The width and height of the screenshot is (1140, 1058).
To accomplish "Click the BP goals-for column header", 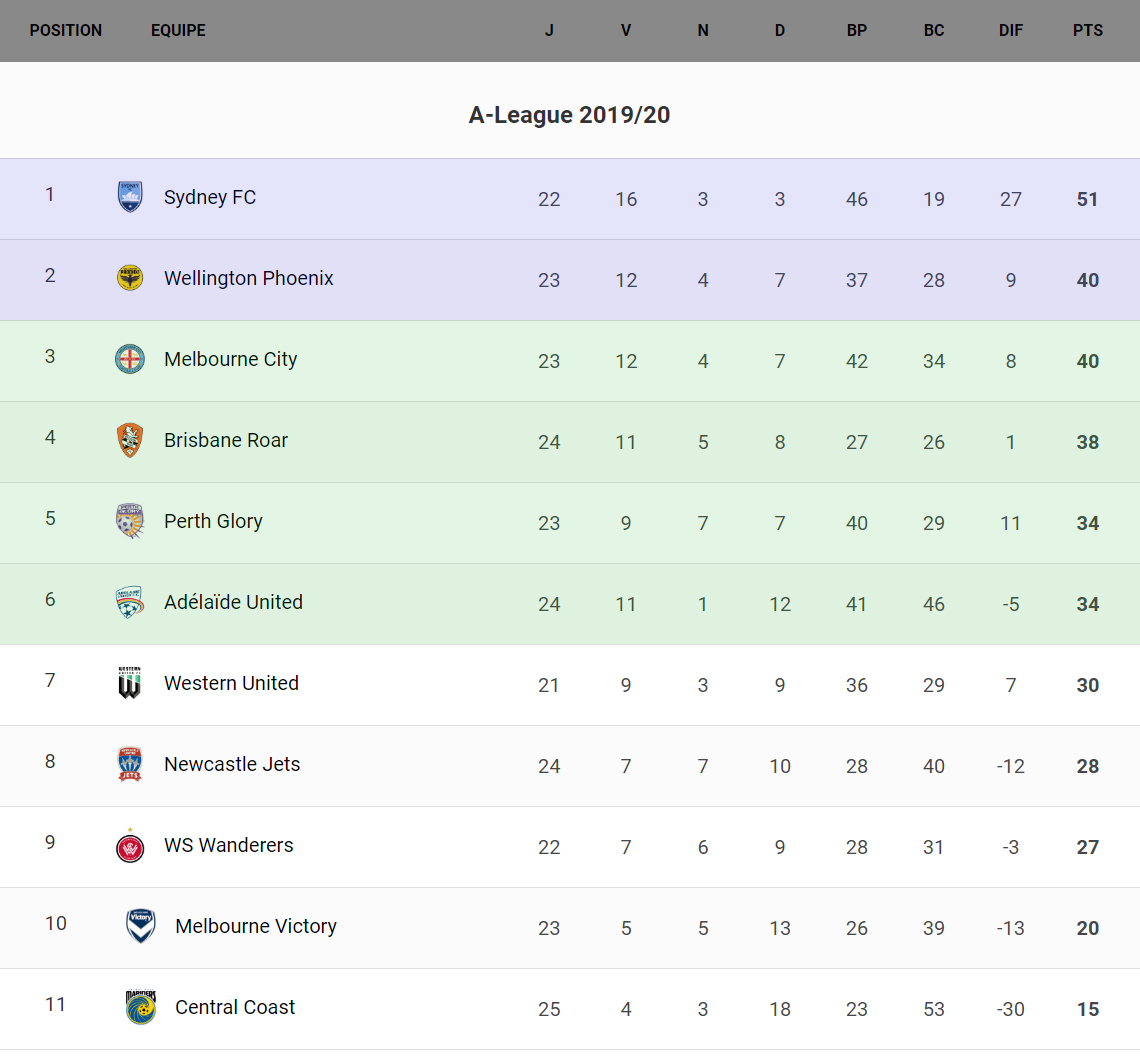I will (x=857, y=30).
